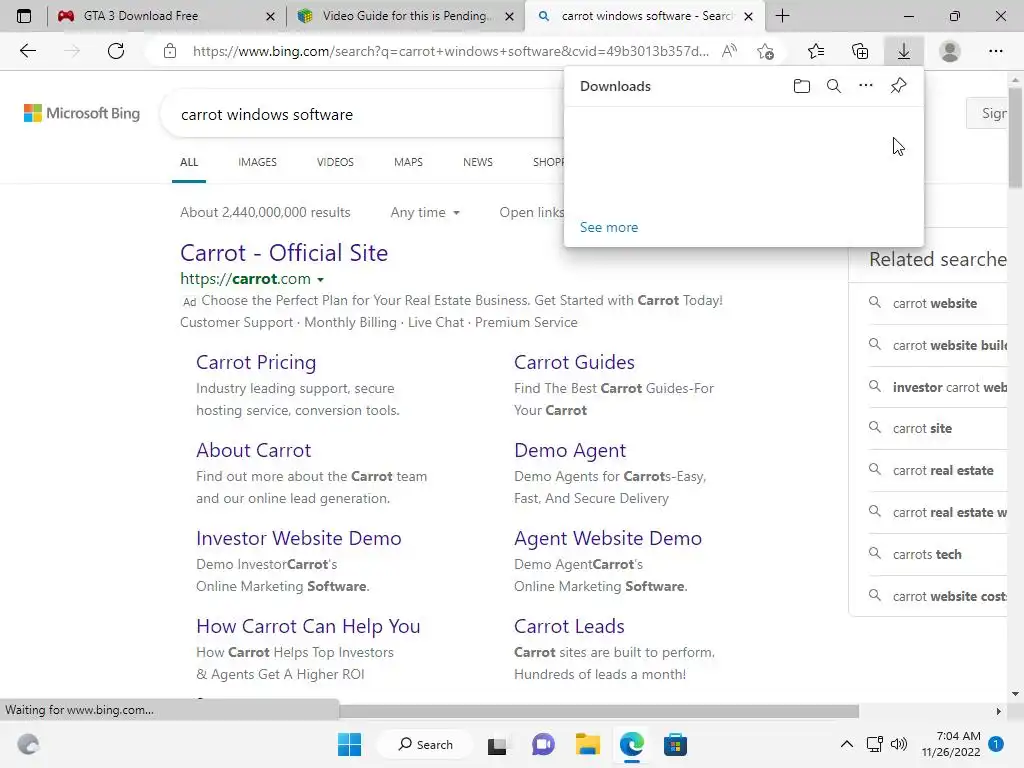Open Collections icon in toolbar
This screenshot has width=1024, height=768.
tap(860, 51)
